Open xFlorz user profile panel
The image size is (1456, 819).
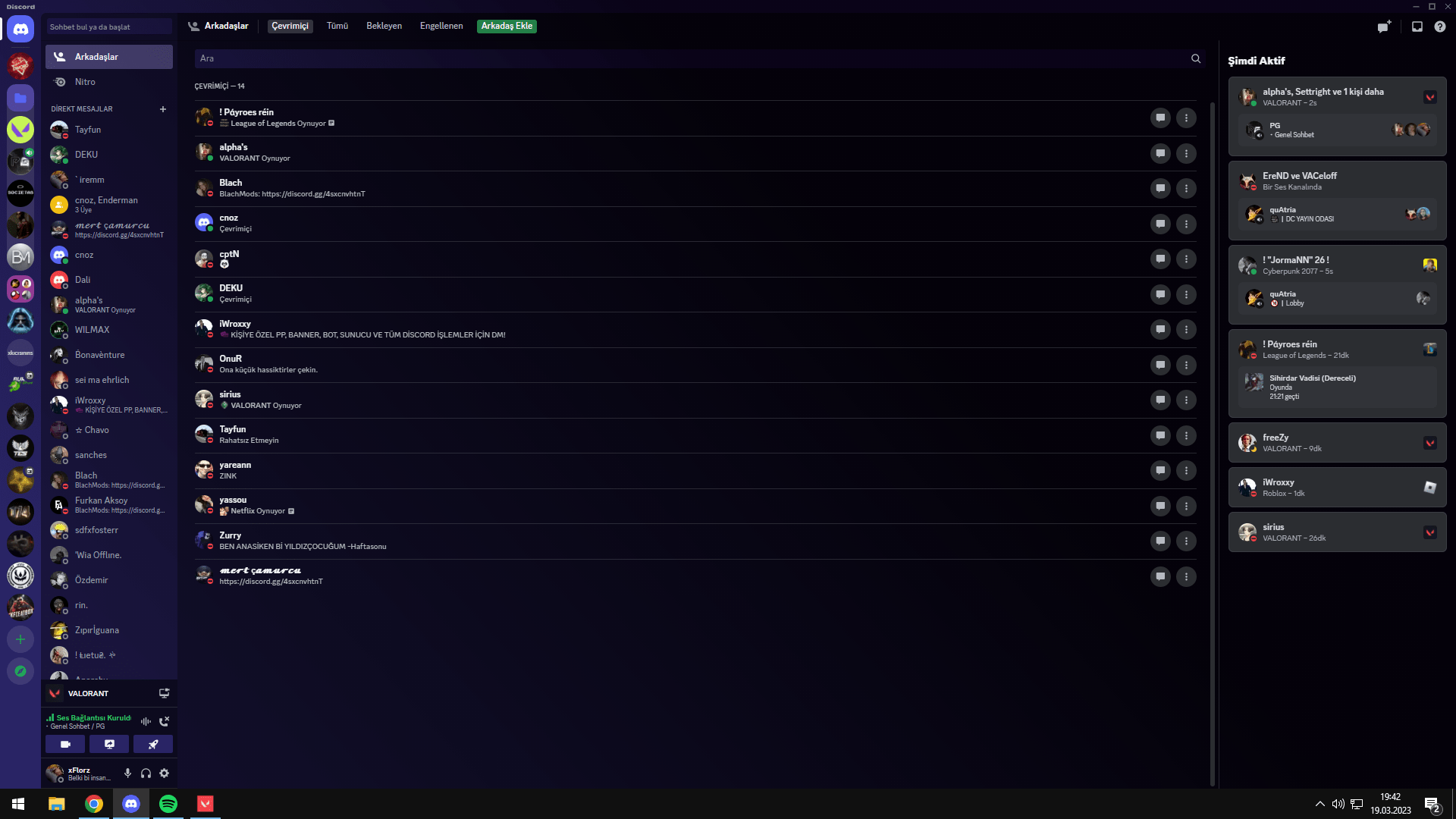tap(80, 773)
